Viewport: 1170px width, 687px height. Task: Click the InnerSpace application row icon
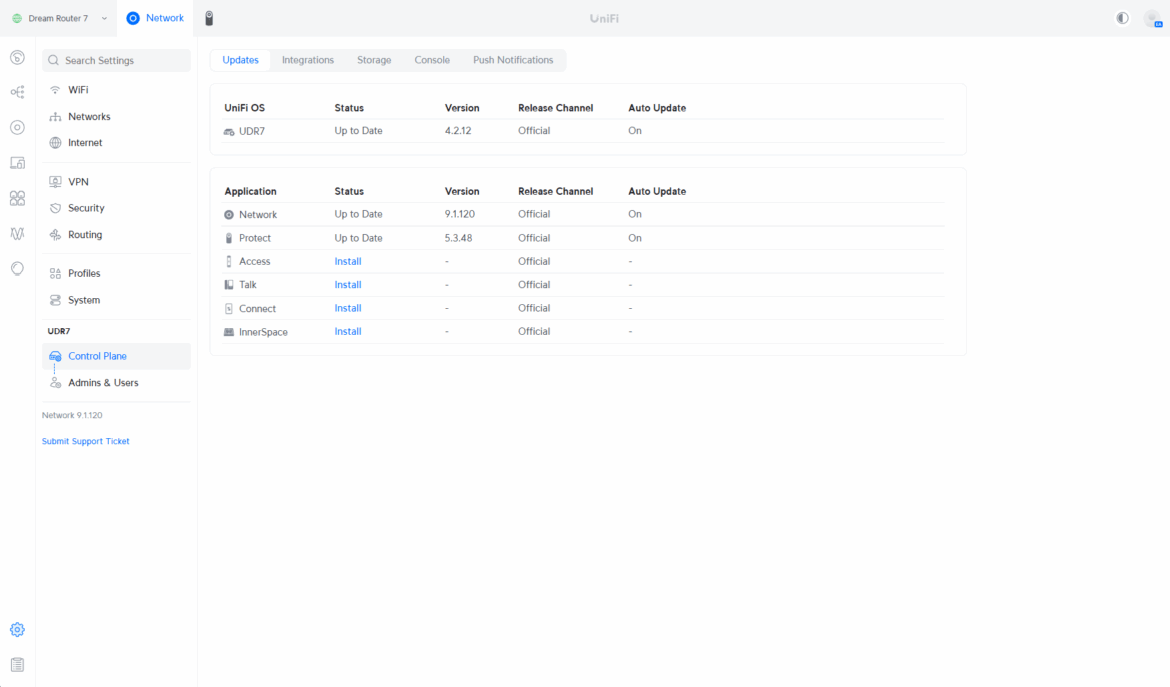[229, 332]
